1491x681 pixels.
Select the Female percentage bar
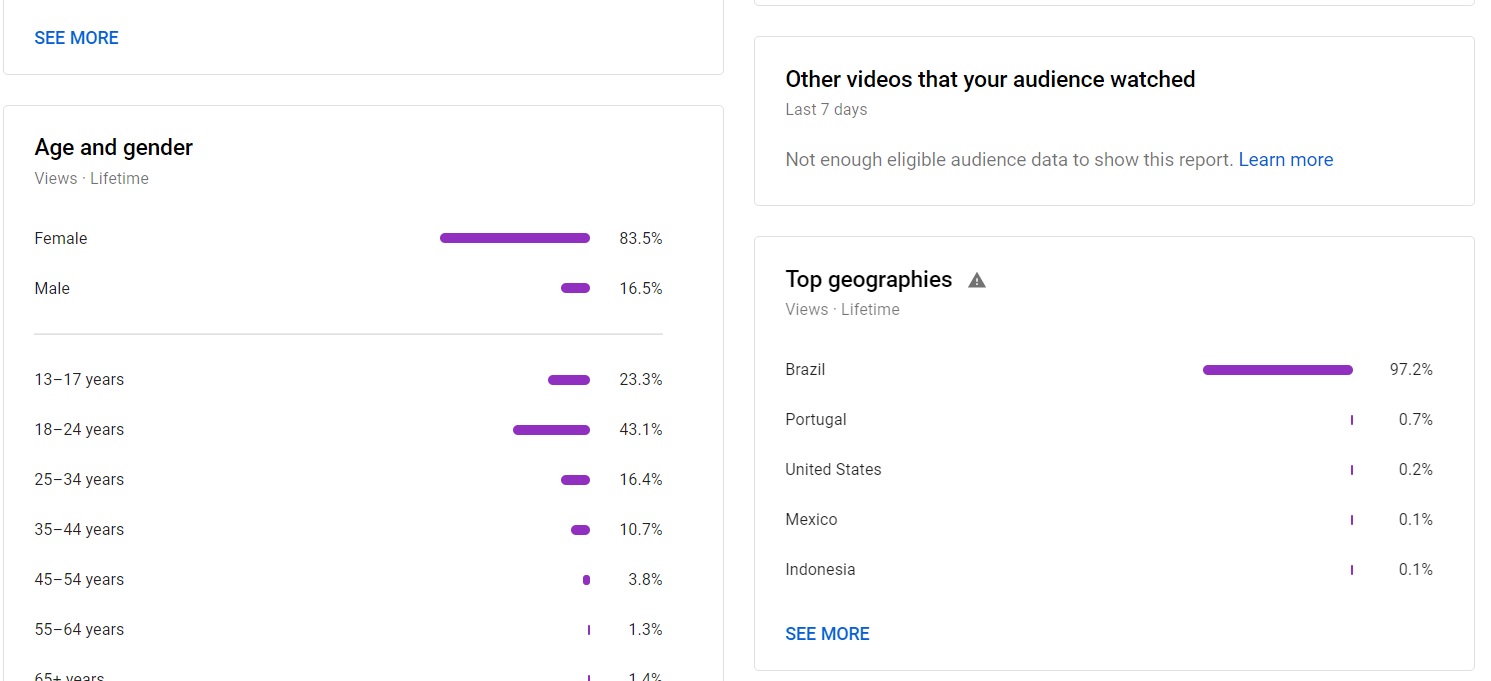point(515,238)
